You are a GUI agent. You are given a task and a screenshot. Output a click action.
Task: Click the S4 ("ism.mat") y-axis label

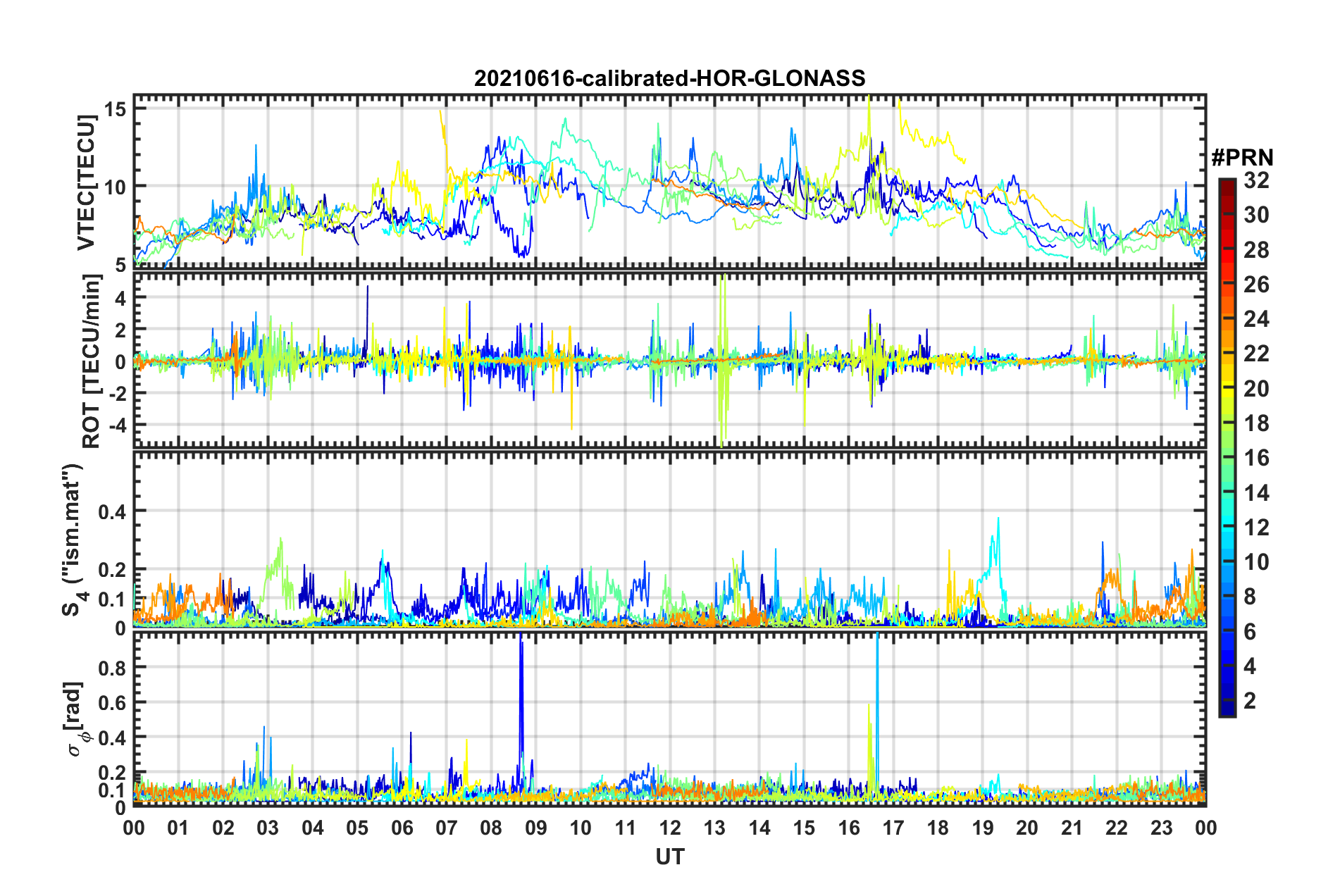[72, 540]
